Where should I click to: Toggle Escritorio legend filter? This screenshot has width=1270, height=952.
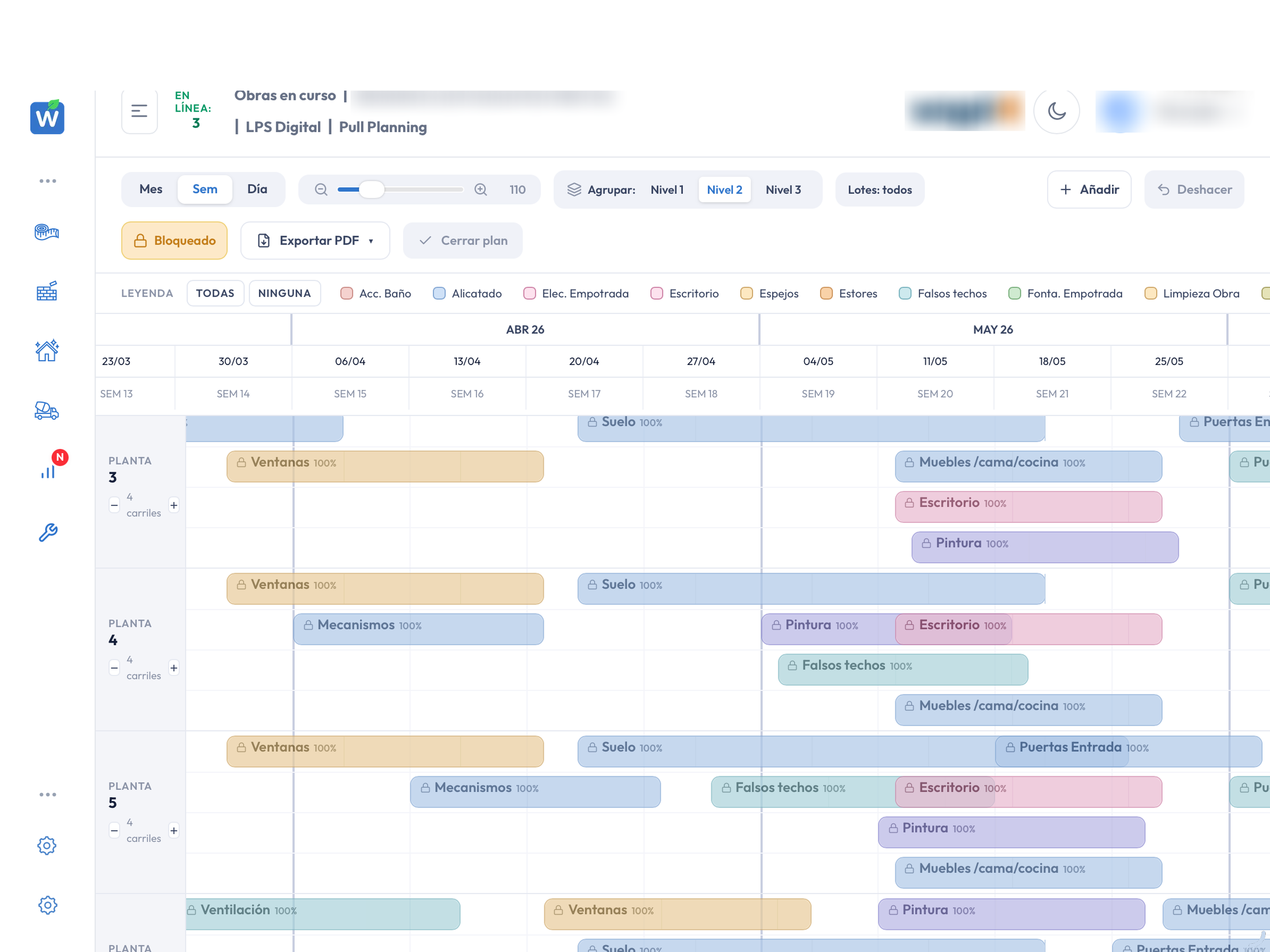[x=685, y=293]
